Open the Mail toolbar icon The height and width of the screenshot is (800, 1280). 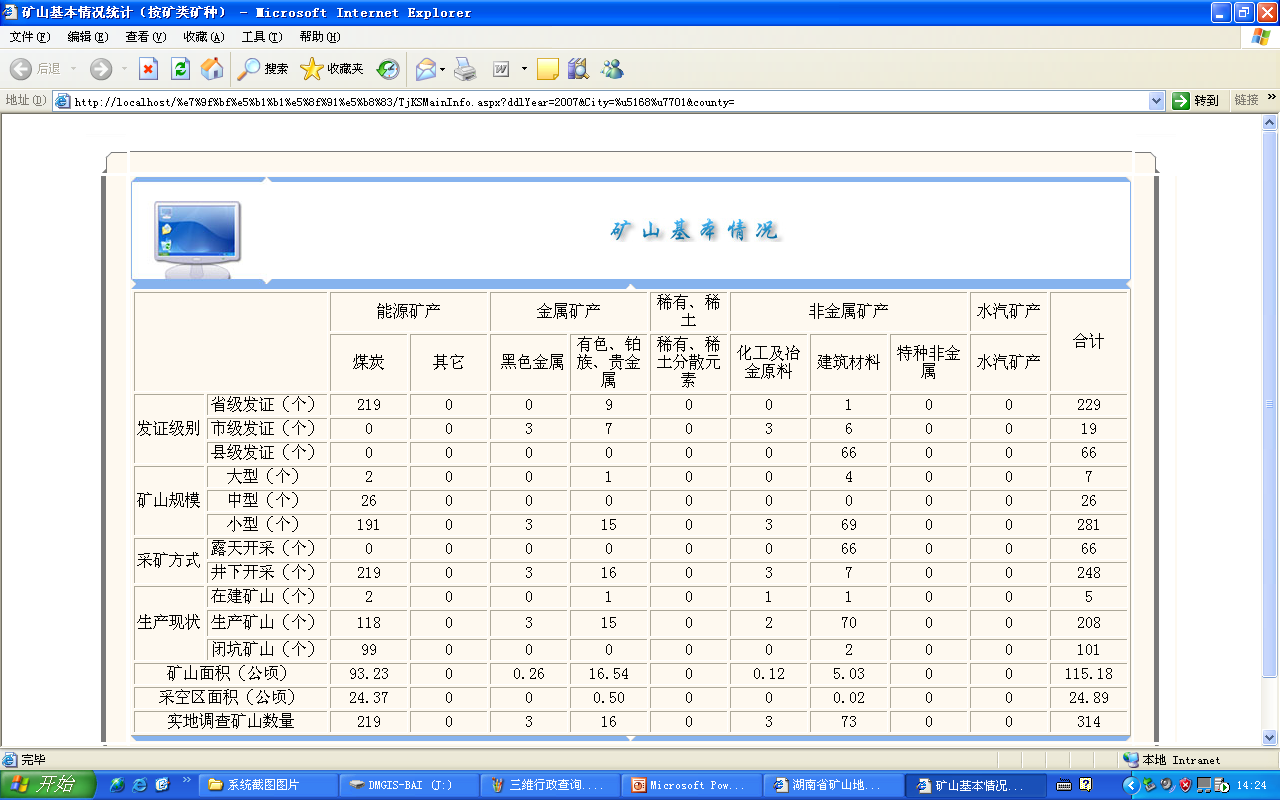(425, 69)
